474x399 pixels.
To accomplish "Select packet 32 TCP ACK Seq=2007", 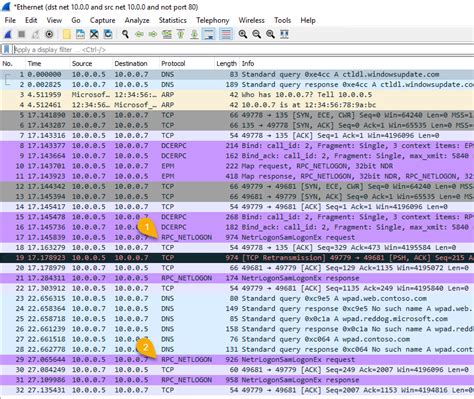I will coord(237,390).
